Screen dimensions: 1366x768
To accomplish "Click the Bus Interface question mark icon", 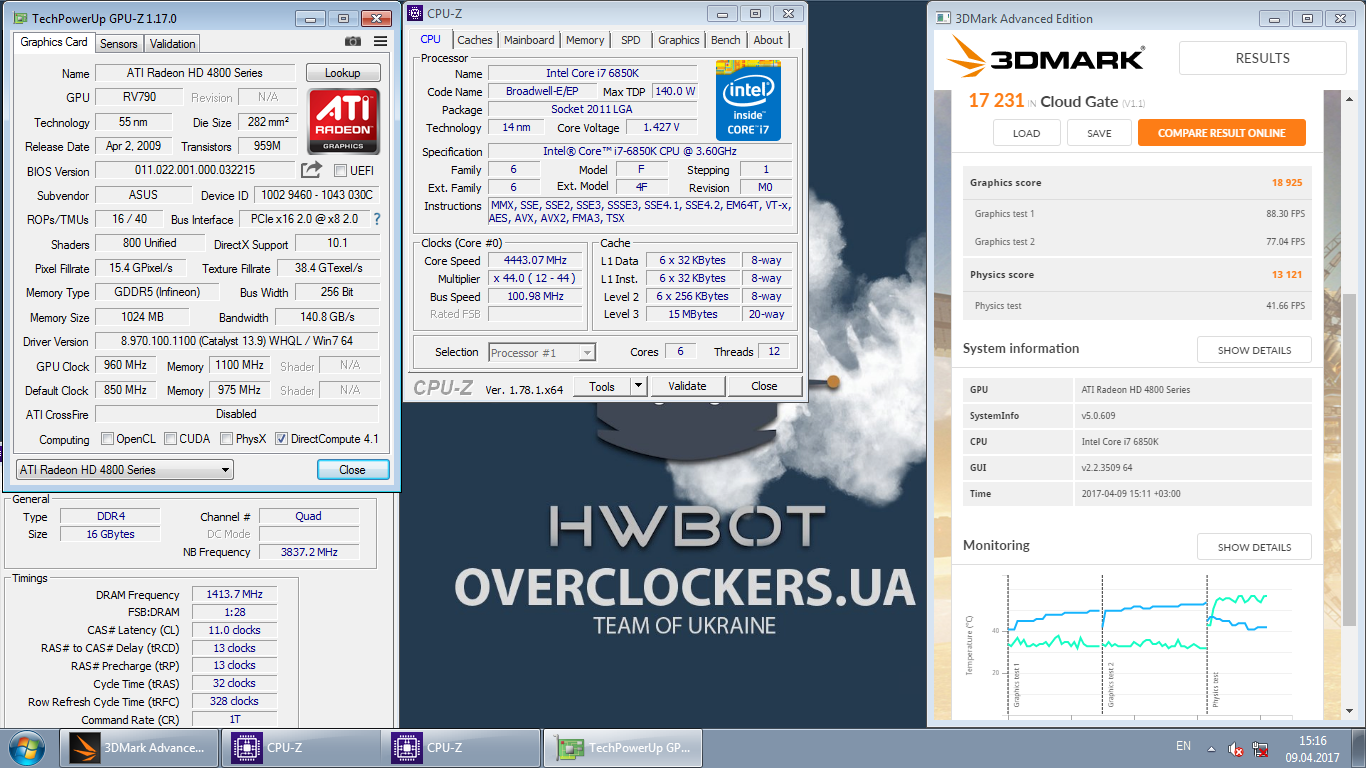I will [377, 219].
